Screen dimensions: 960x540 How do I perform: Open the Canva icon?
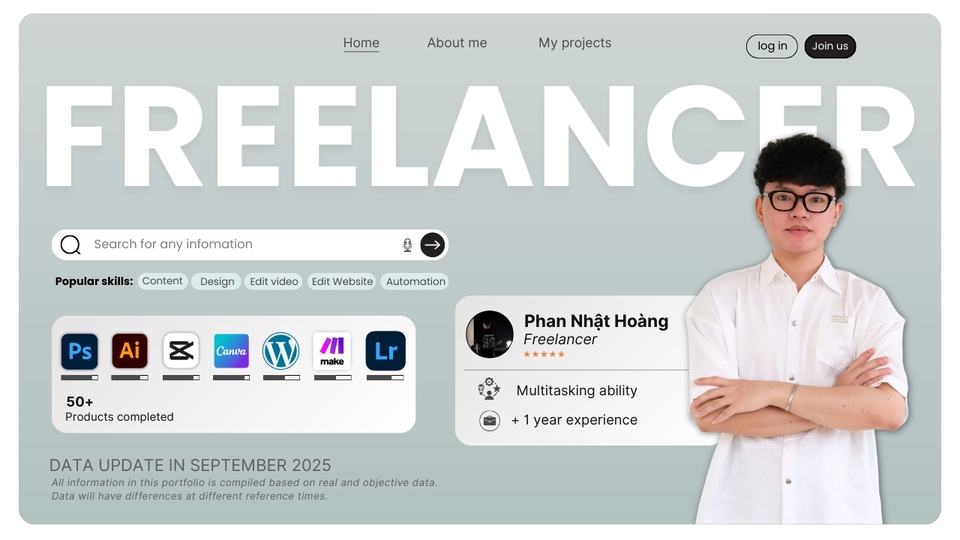(x=231, y=351)
